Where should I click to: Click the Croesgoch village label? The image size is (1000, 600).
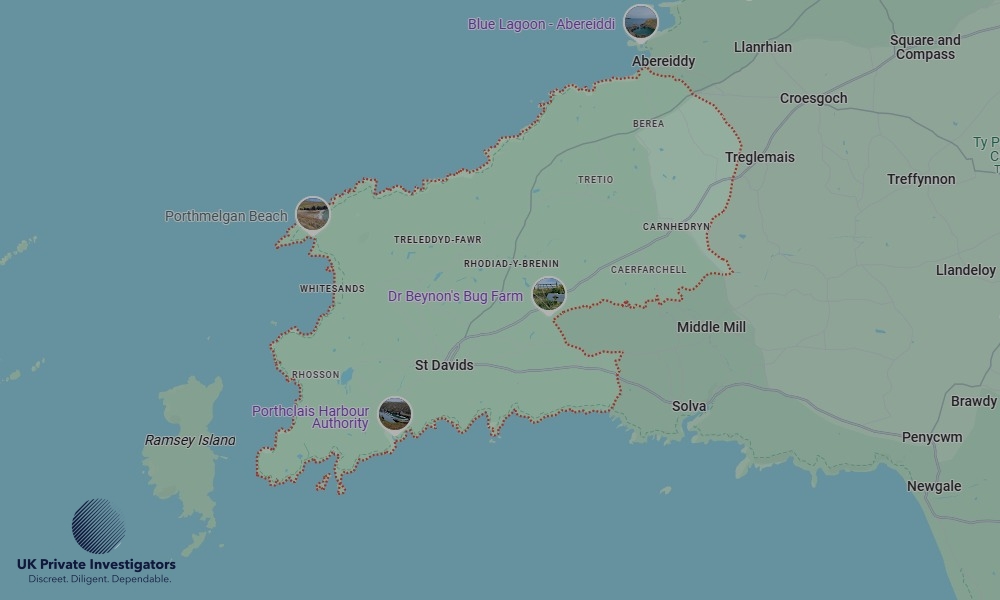point(814,98)
